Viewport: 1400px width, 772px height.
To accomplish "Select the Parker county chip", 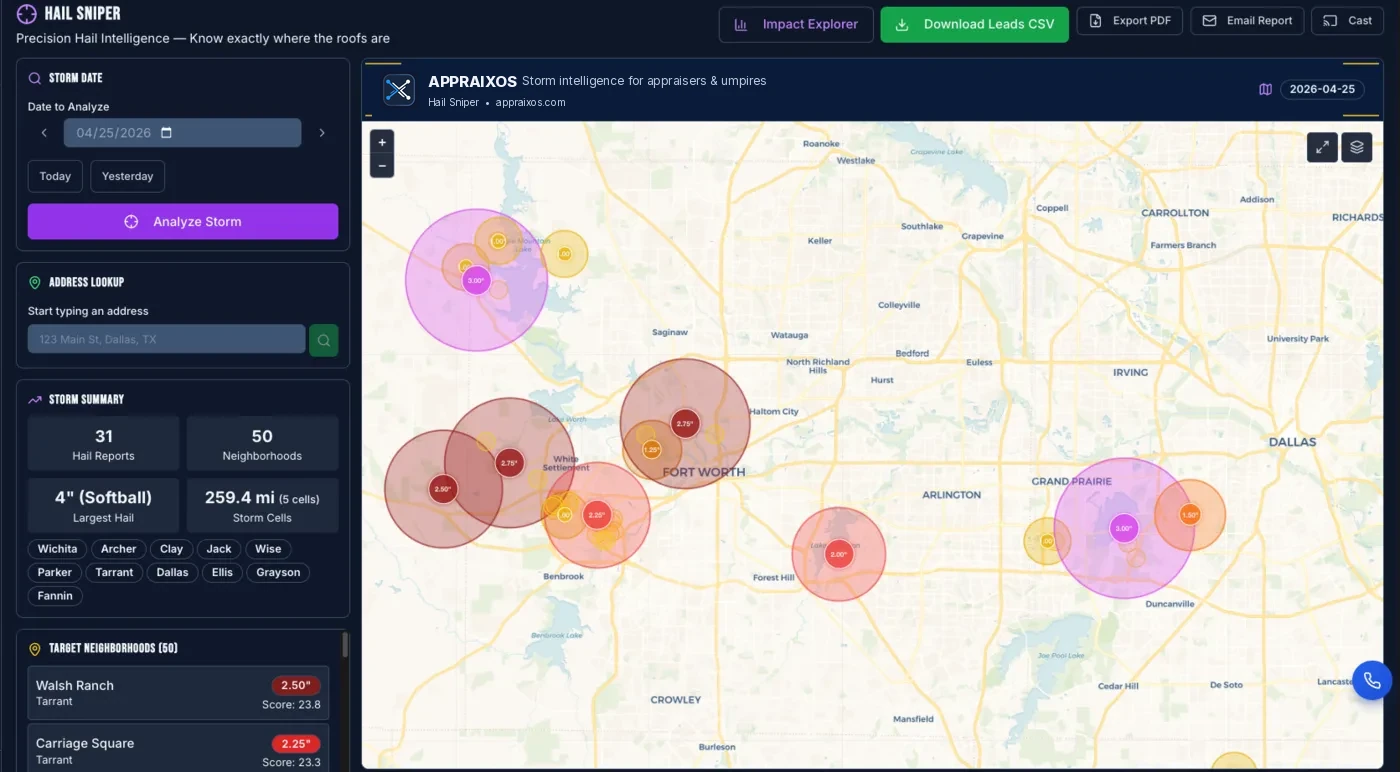I will point(55,573).
